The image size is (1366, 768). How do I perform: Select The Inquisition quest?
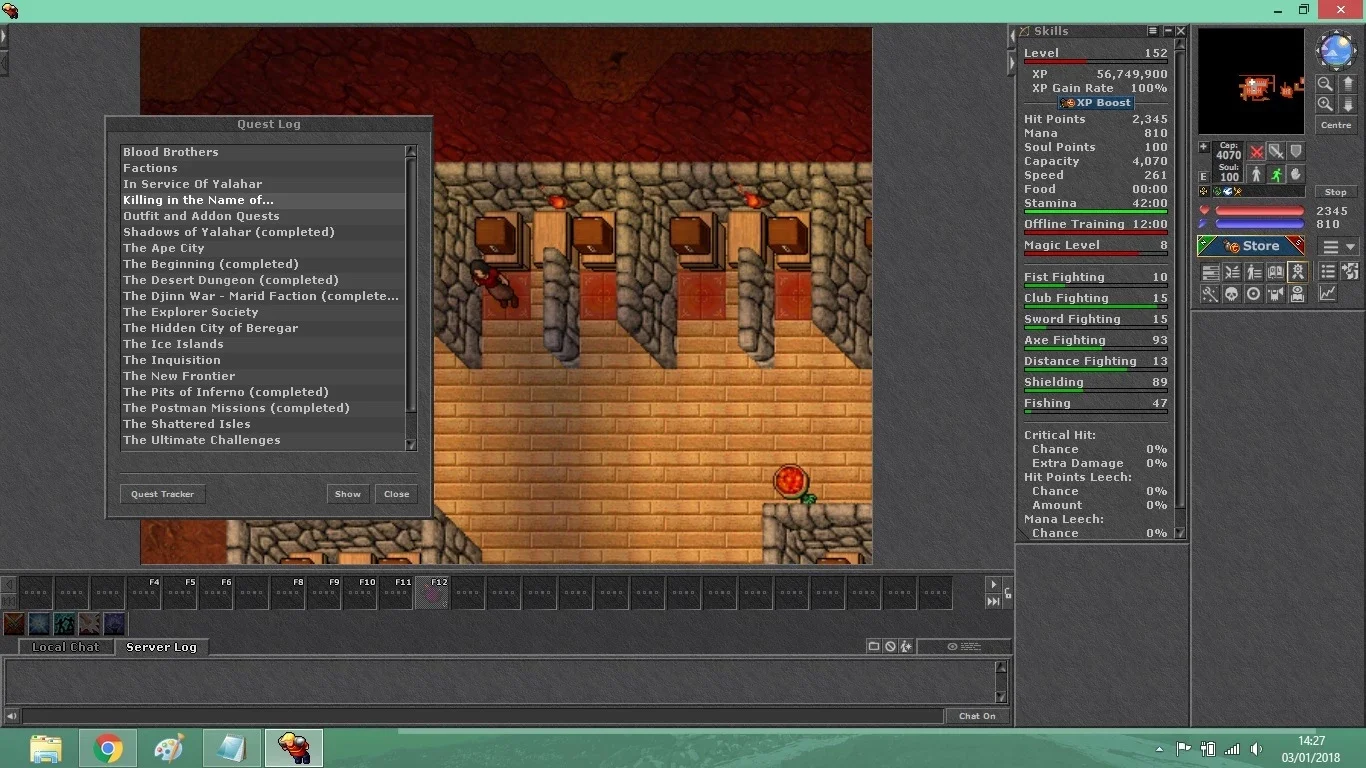point(262,360)
